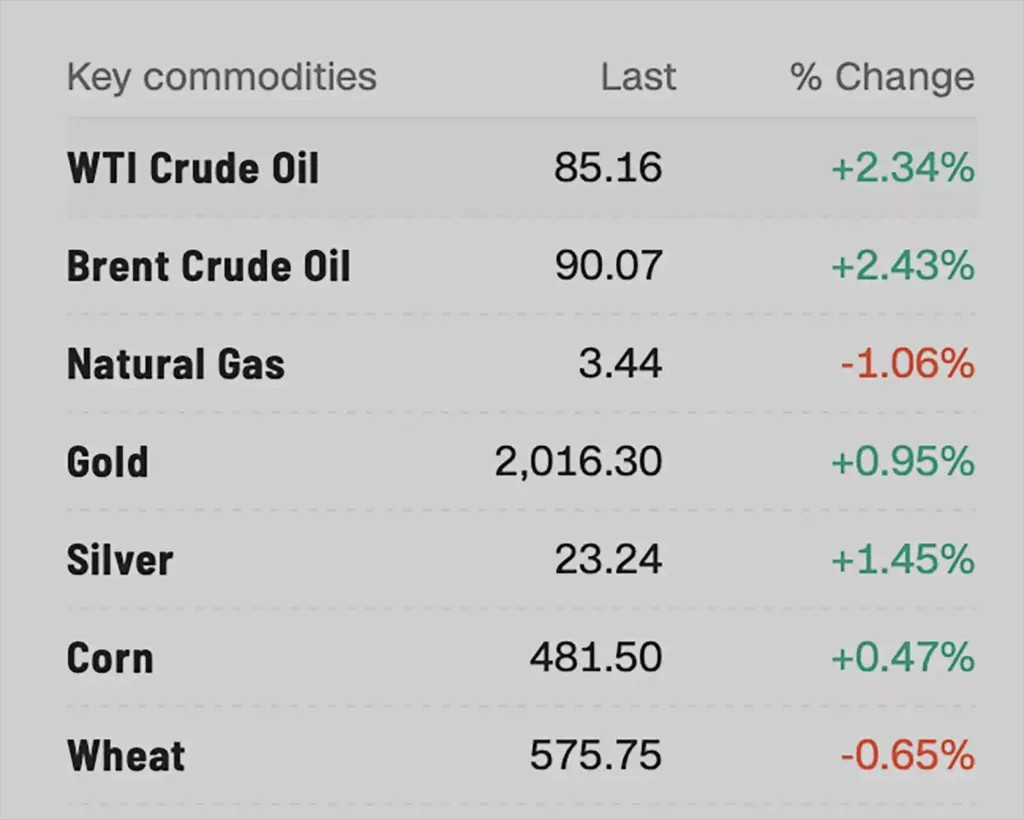Click the % Change column header
This screenshot has height=820, width=1024.
click(x=882, y=77)
